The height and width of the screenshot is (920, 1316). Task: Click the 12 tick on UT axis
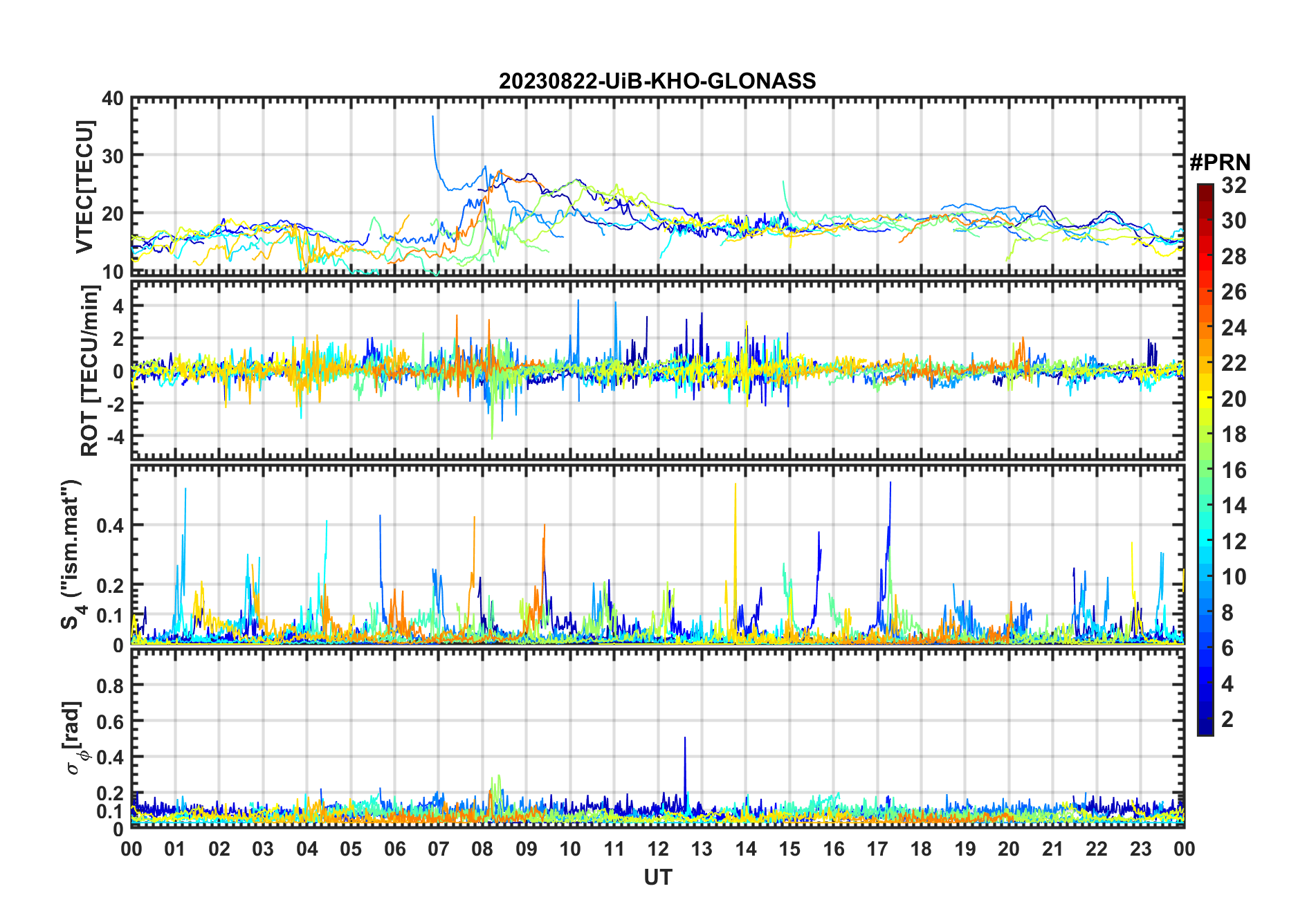pyautogui.click(x=658, y=849)
